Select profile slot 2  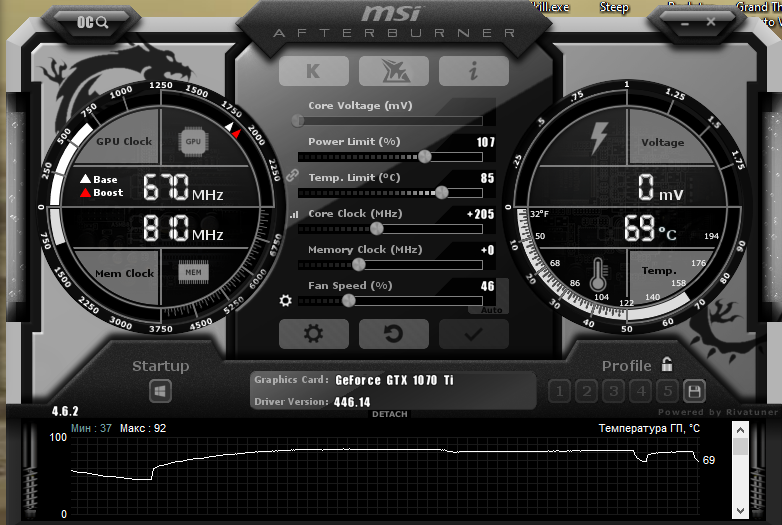click(x=586, y=391)
